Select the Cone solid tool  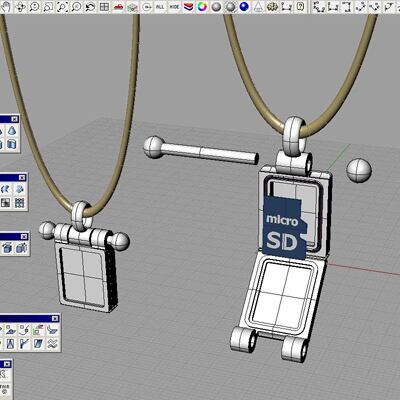[x=13, y=131]
